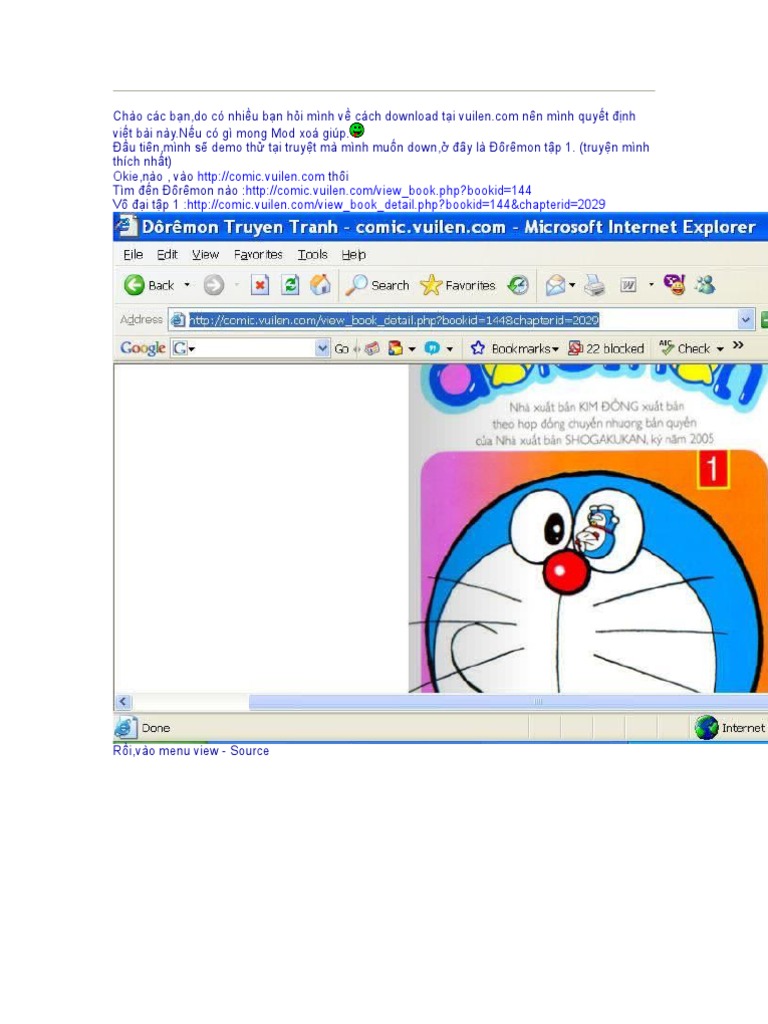
Task: Expand the Check spelling dropdown arrow
Action: pos(720,349)
